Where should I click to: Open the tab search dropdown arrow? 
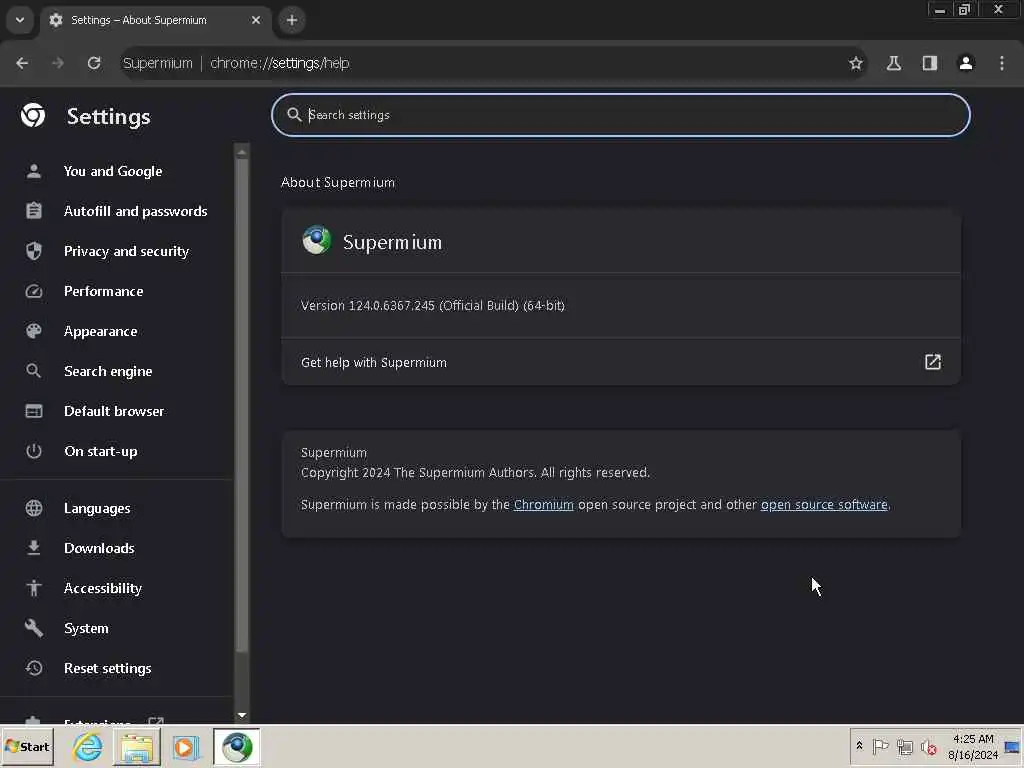click(x=20, y=20)
